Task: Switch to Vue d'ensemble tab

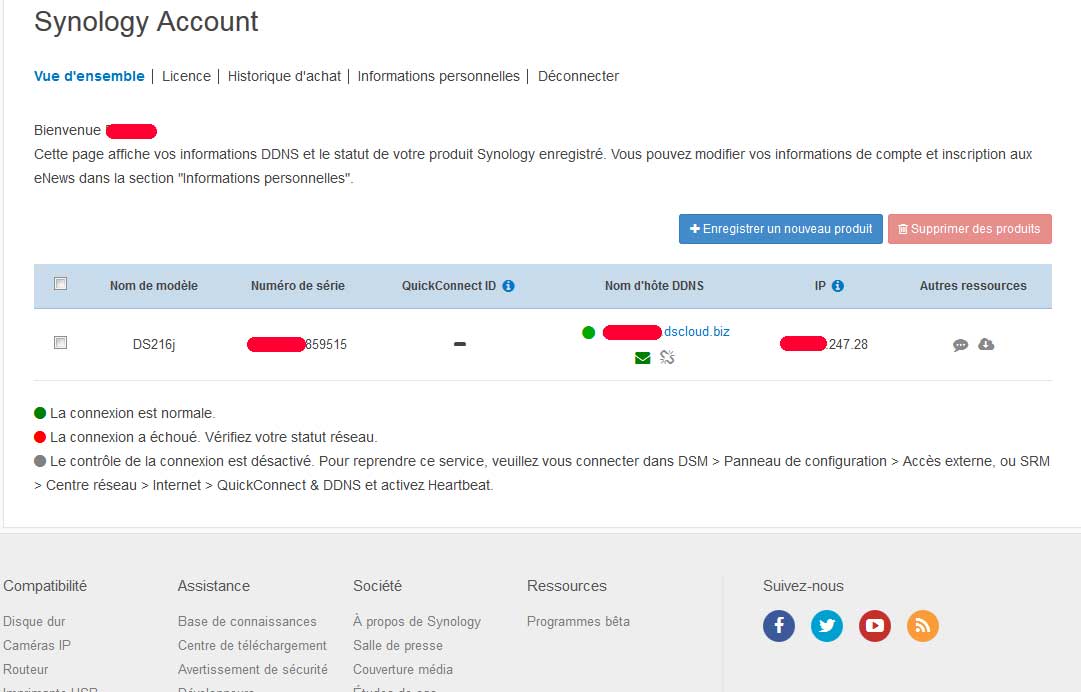Action: click(x=90, y=77)
